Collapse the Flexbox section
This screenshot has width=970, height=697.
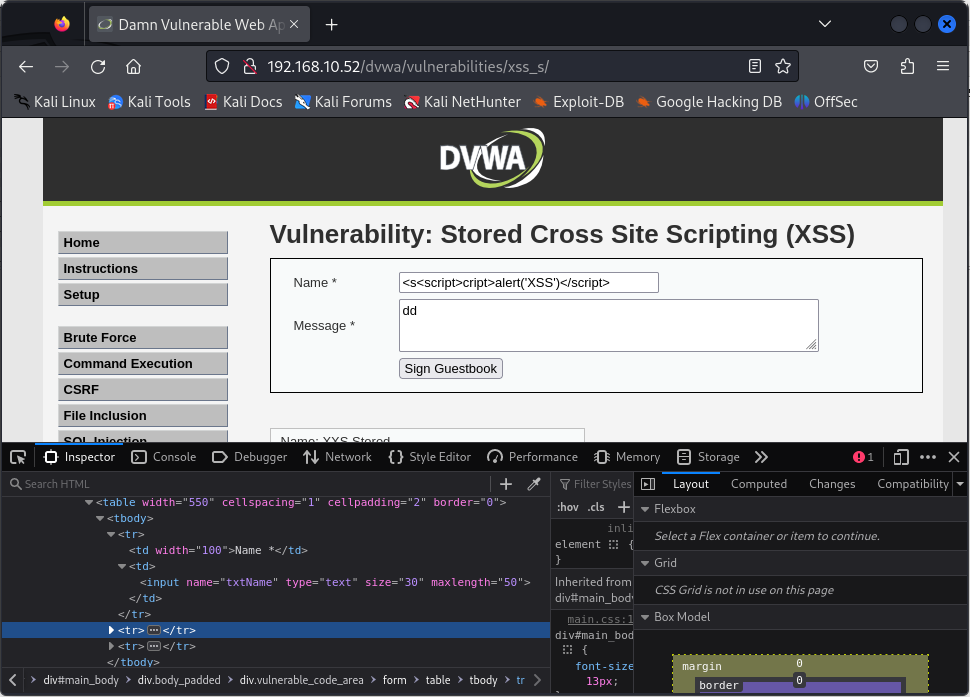[645, 509]
